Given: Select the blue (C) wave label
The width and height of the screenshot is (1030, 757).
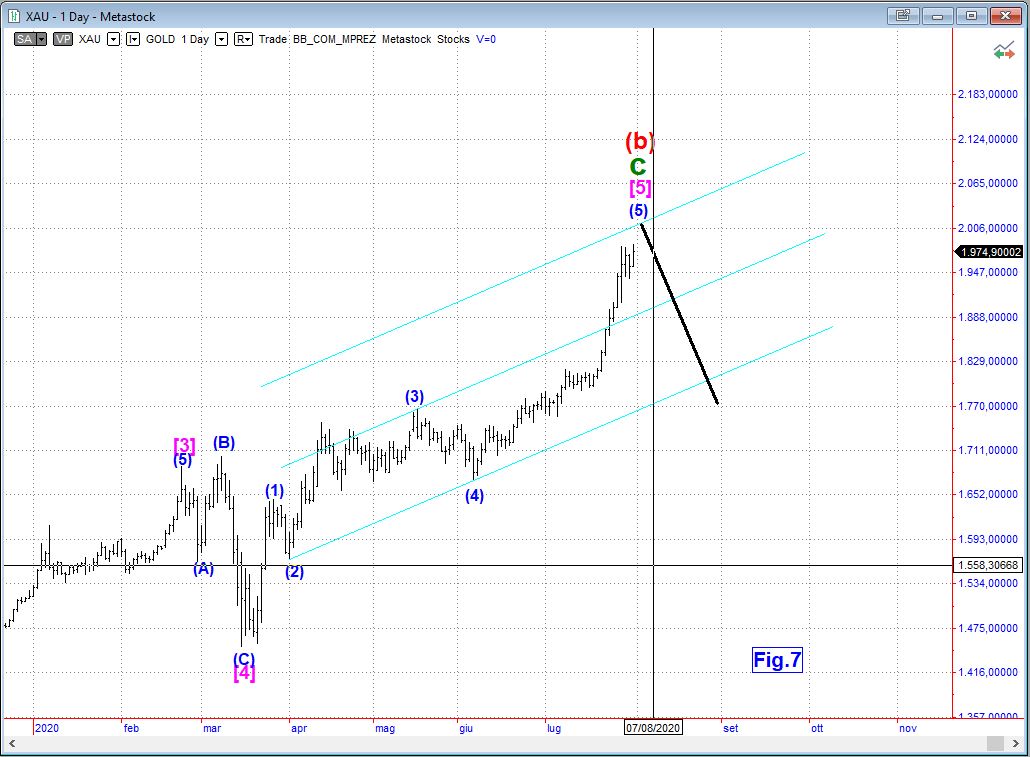Looking at the screenshot, I should [244, 658].
